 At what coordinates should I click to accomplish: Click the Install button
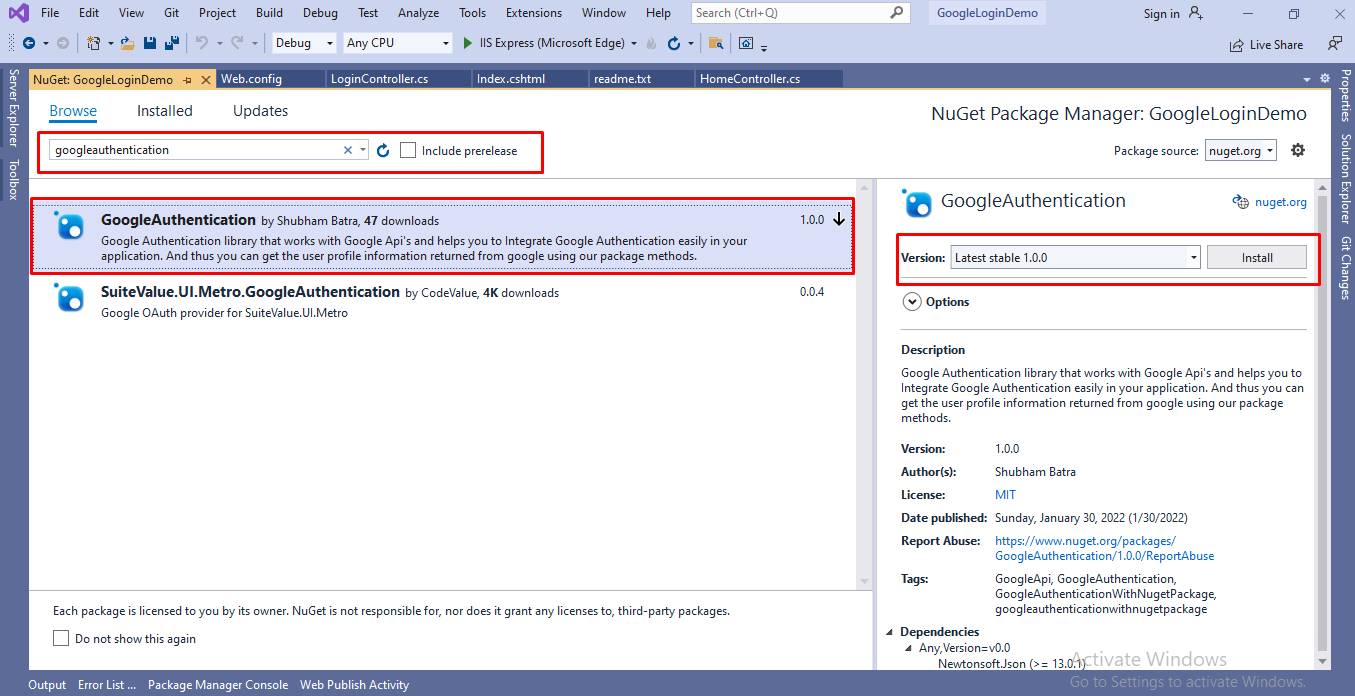(x=1257, y=257)
